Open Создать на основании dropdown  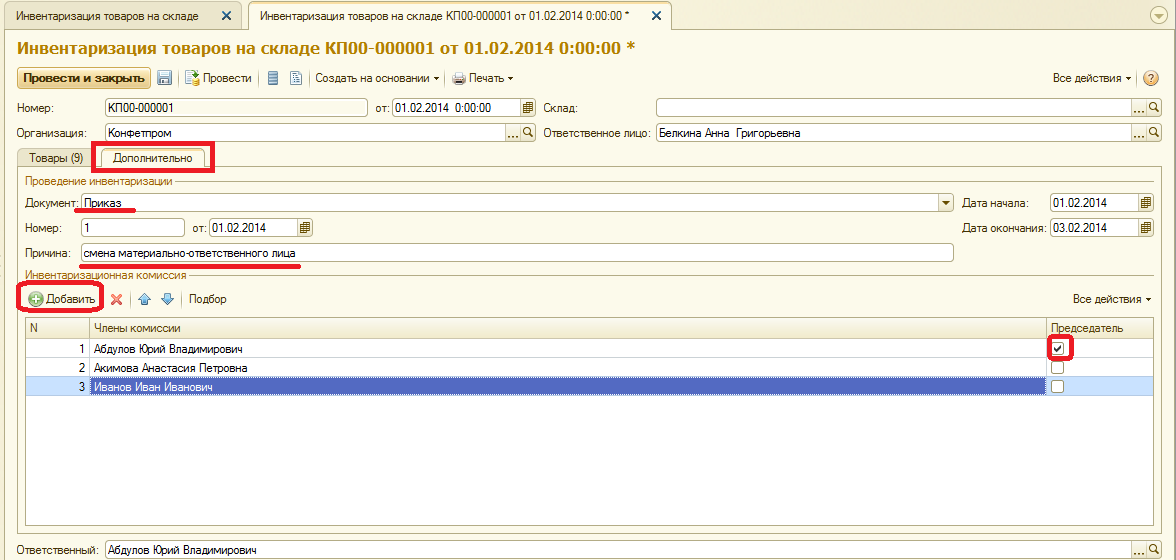[376, 78]
